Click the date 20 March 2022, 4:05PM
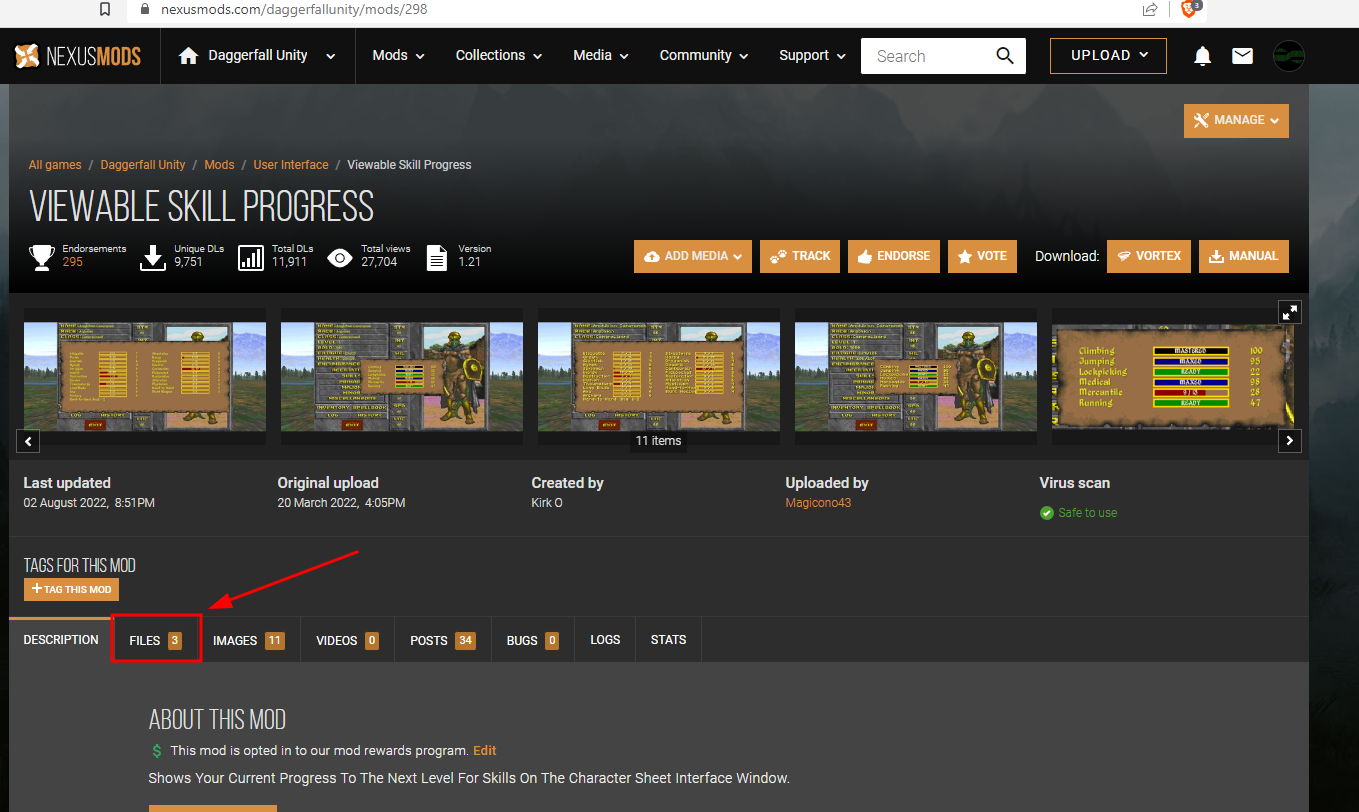This screenshot has height=812, width=1359. click(342, 503)
